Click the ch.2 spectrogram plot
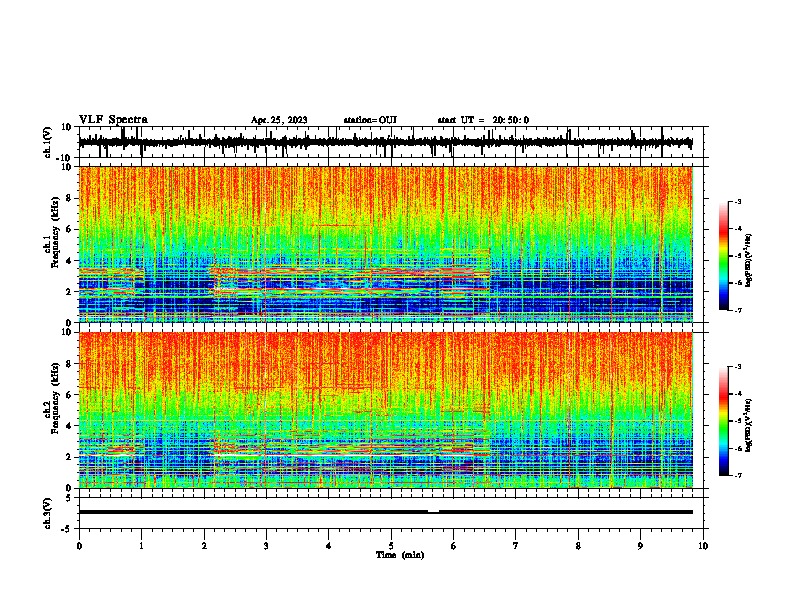The height and width of the screenshot is (612, 792). click(385, 410)
